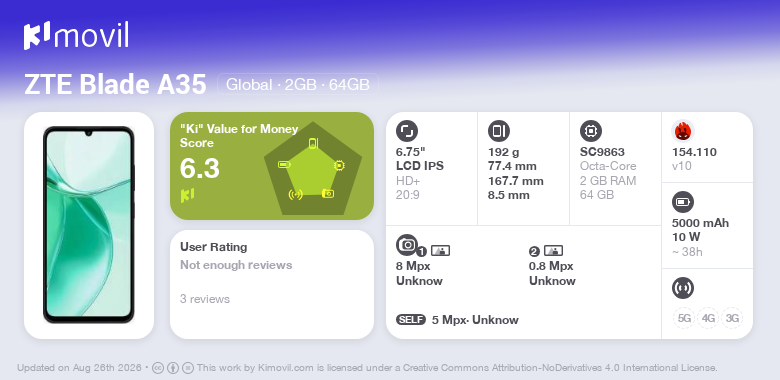Click the screen size icon
Viewport: 780px width, 380px height.
tap(406, 131)
